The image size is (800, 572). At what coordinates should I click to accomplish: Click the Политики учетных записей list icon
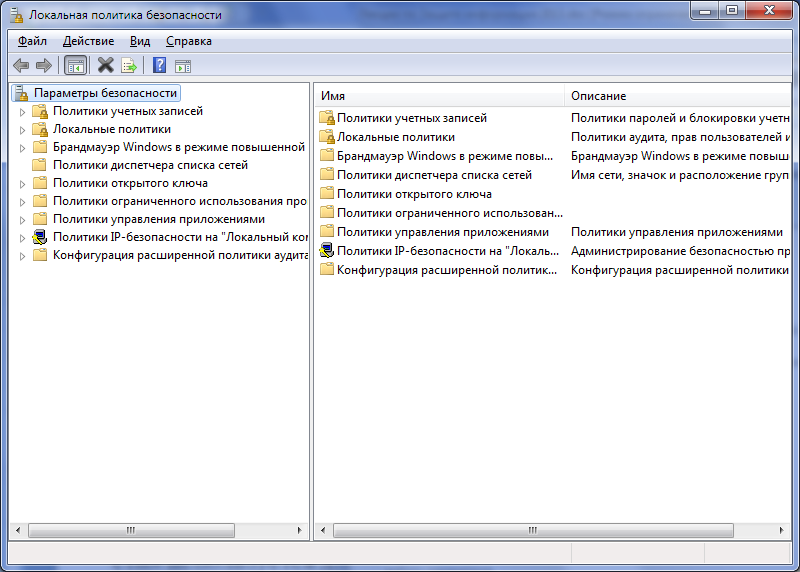point(327,118)
